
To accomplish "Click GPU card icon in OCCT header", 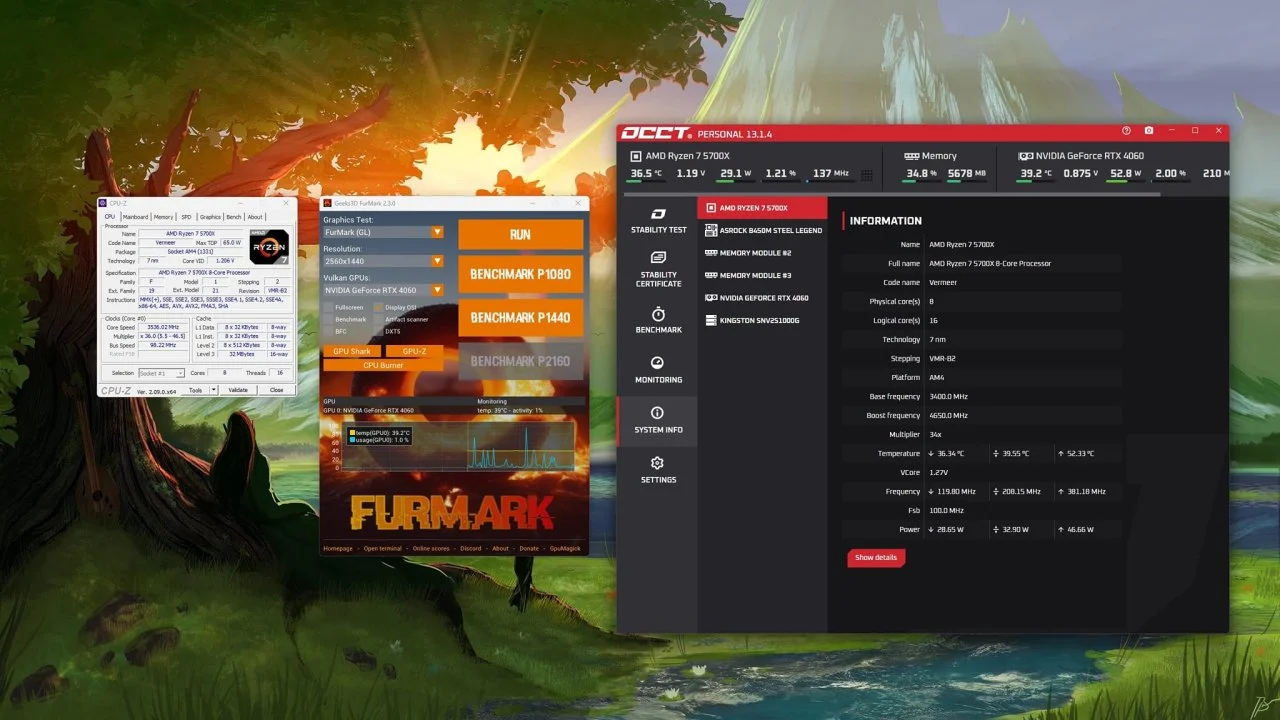I will tap(1026, 156).
